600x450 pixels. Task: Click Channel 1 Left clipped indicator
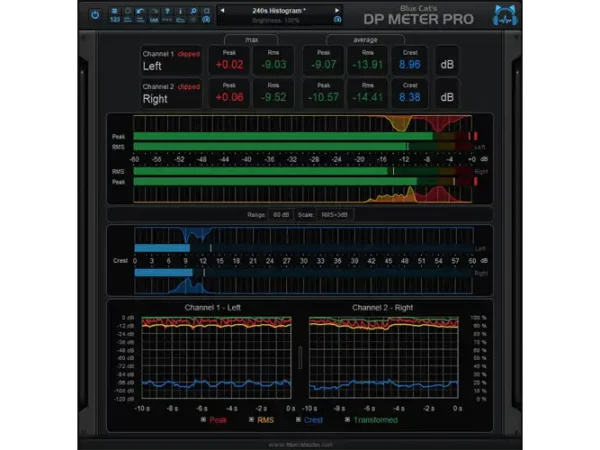coord(189,54)
